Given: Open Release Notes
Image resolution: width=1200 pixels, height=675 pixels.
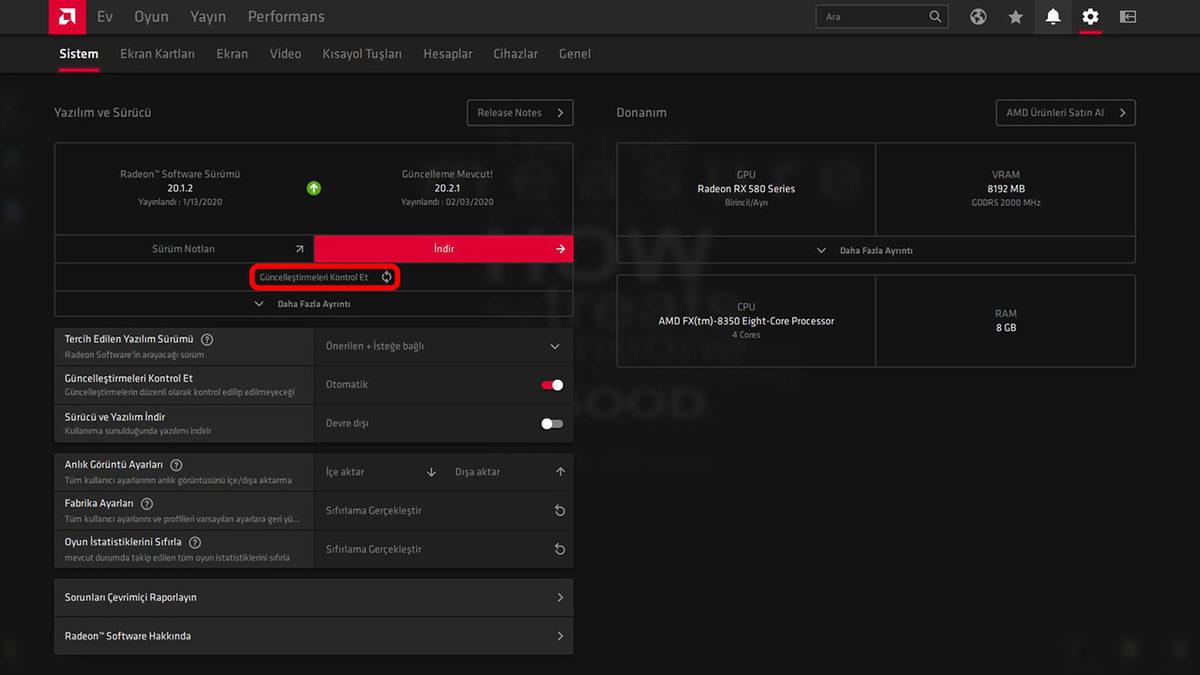Looking at the screenshot, I should (520, 112).
